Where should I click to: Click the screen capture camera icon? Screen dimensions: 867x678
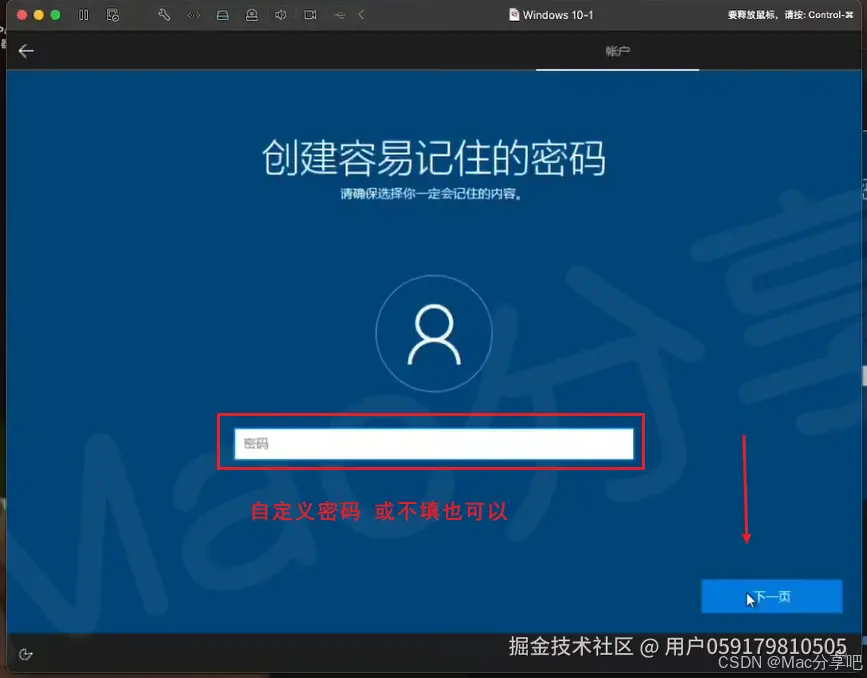(310, 15)
